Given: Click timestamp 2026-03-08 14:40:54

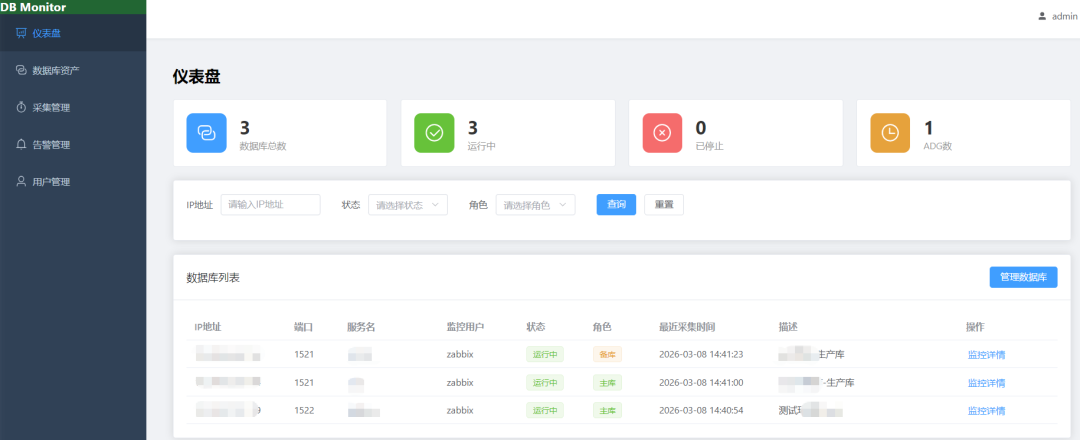Looking at the screenshot, I should (700, 410).
